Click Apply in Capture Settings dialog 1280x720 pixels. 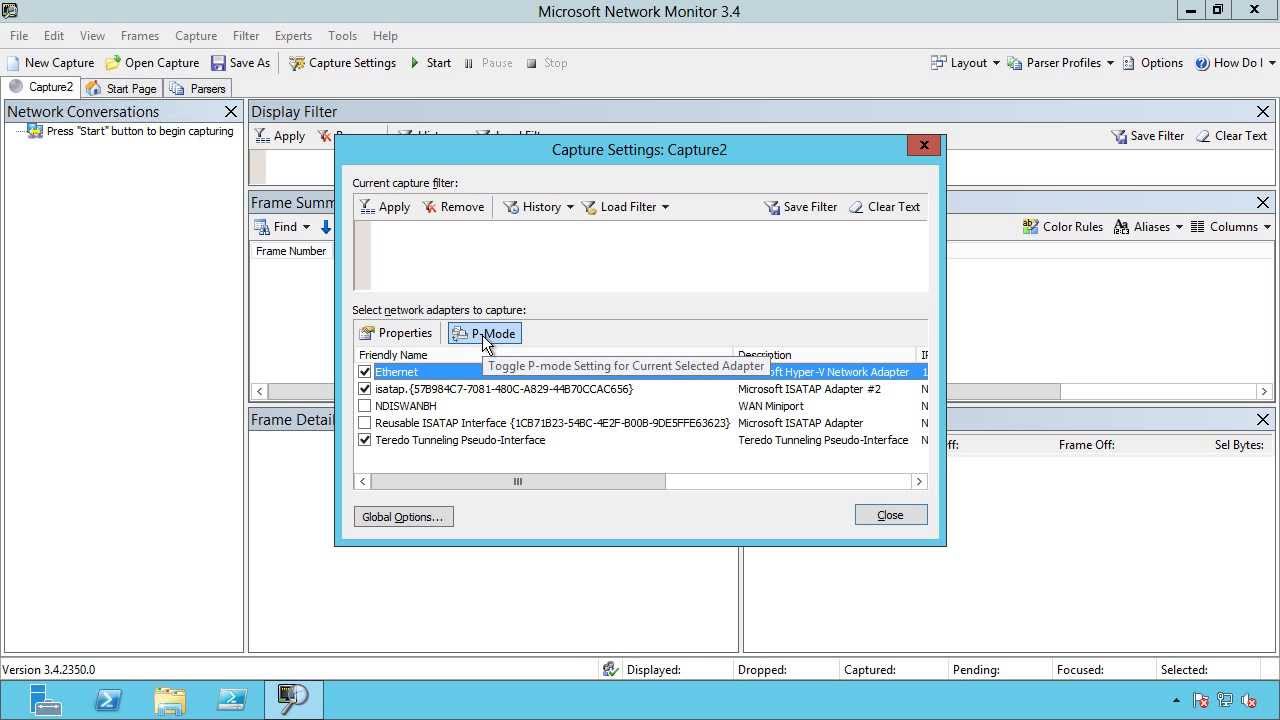(x=385, y=207)
